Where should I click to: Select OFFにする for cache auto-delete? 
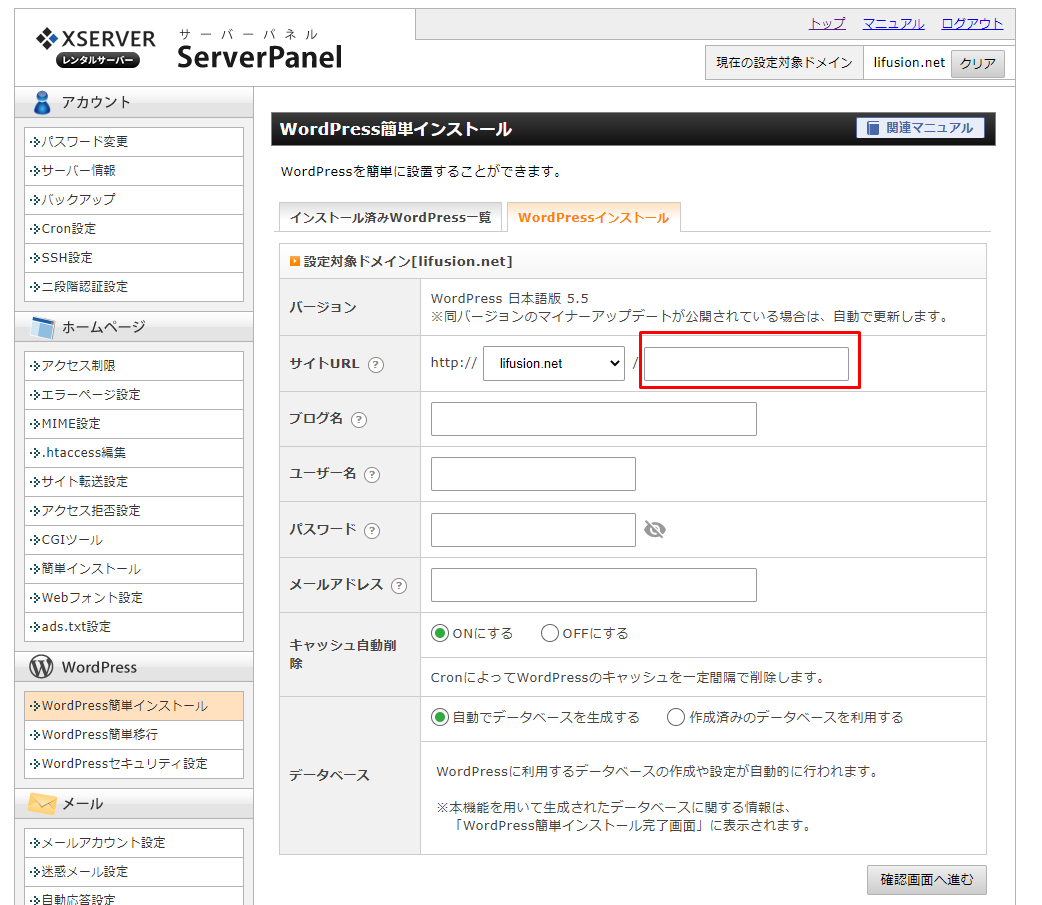550,633
